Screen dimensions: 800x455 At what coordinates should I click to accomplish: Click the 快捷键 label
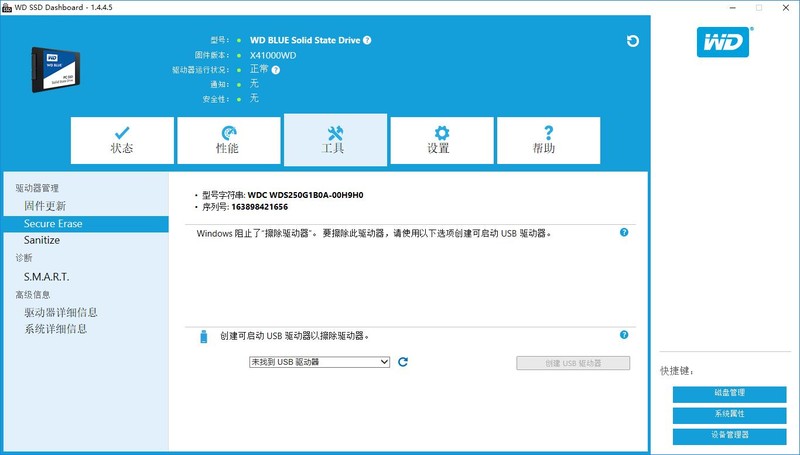[677, 371]
